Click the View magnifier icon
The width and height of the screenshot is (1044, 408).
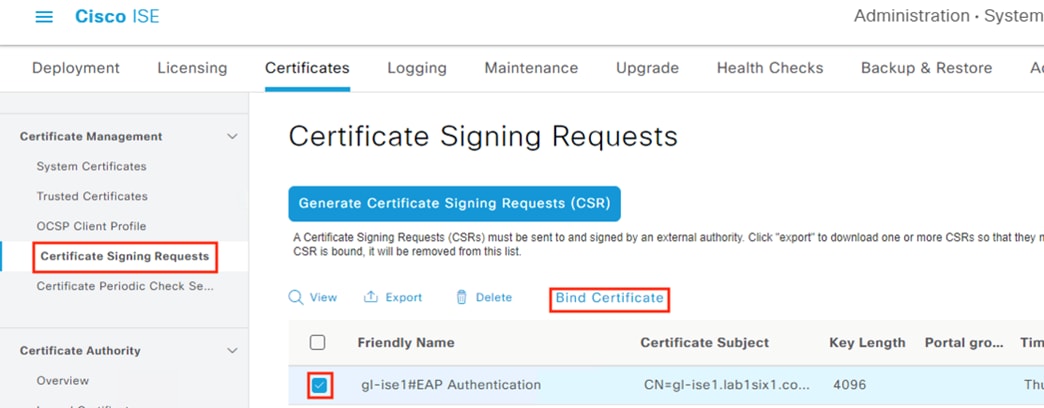296,298
